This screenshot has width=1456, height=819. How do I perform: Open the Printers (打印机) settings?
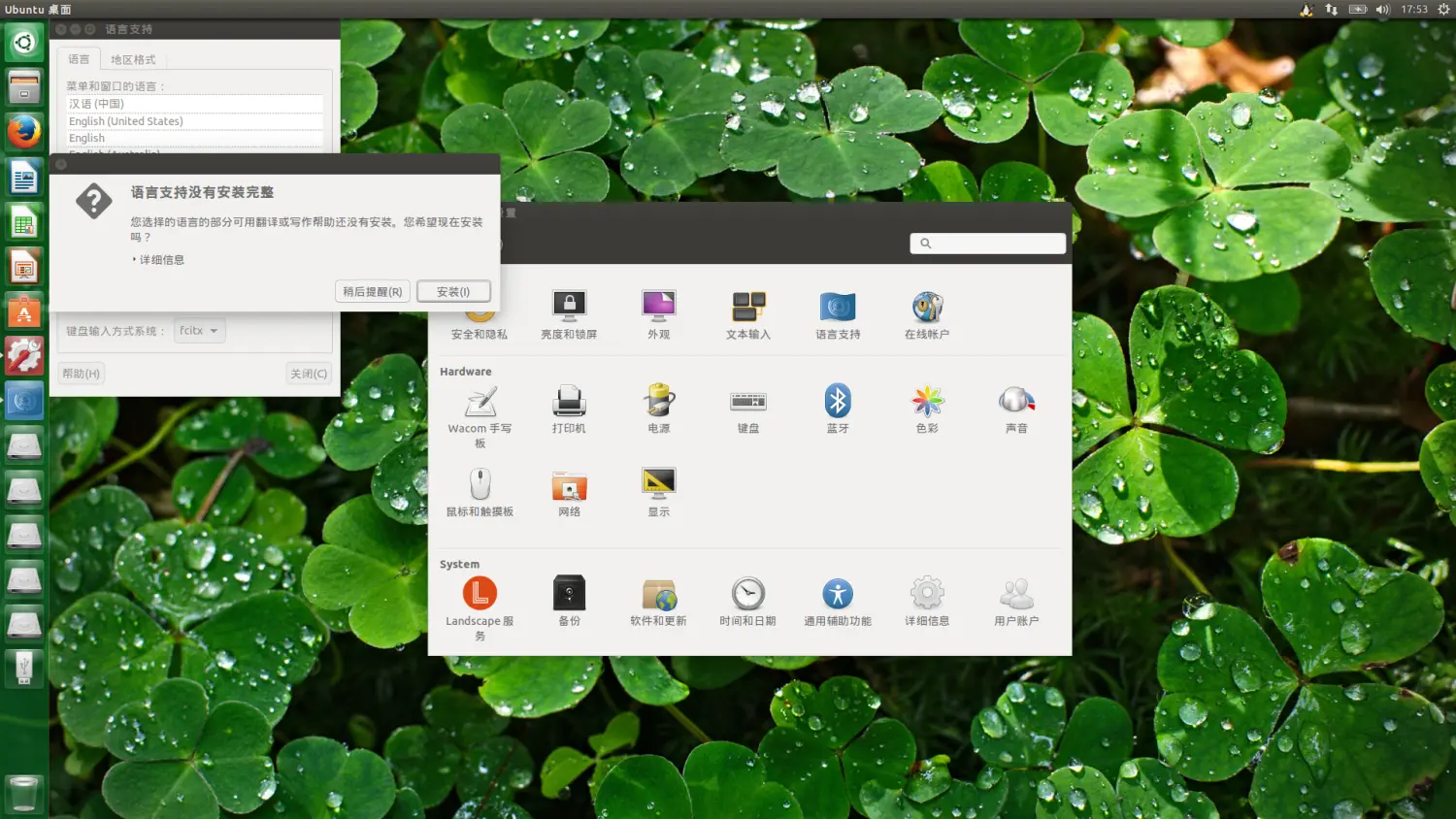click(569, 402)
